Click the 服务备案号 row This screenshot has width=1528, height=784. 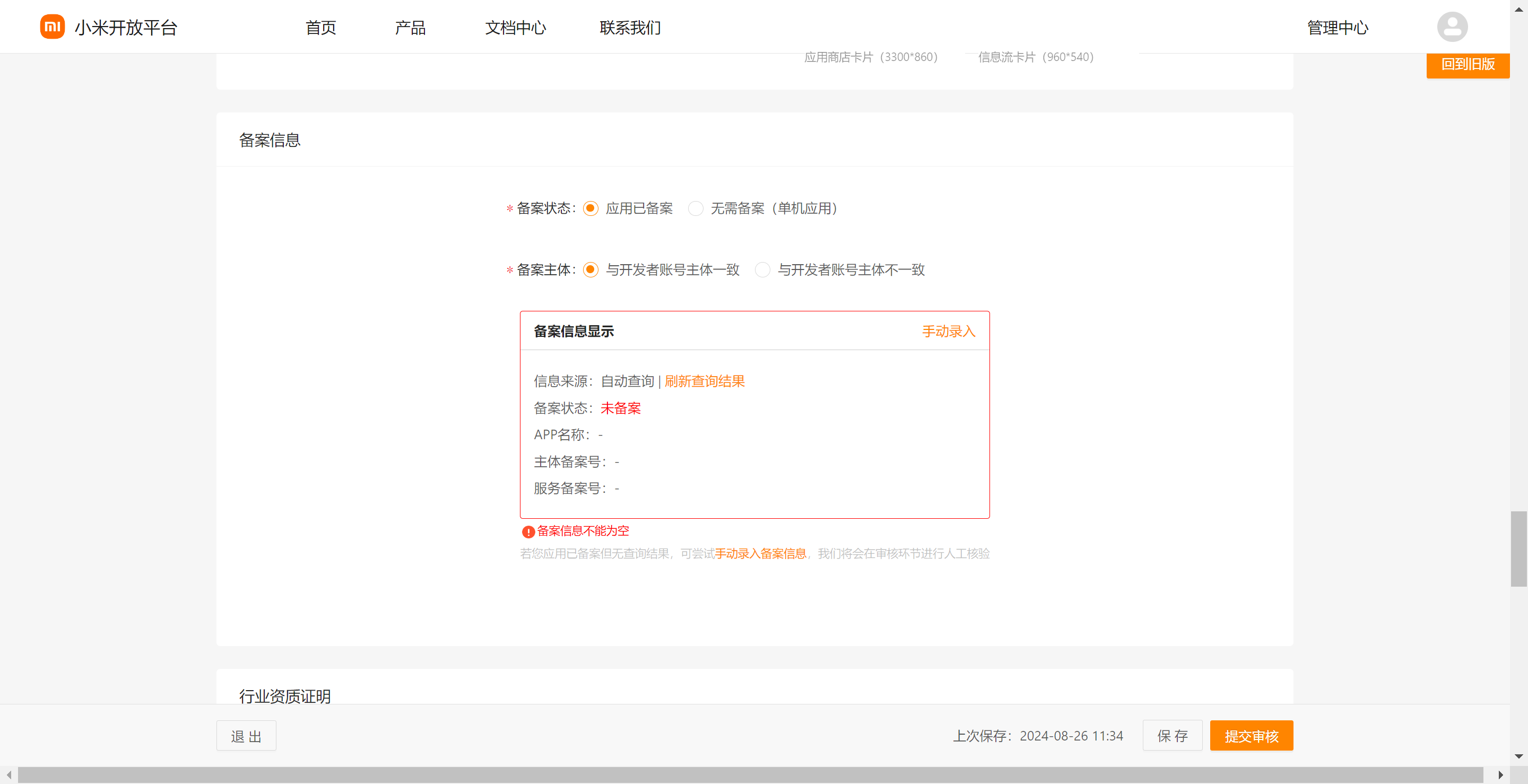click(576, 488)
